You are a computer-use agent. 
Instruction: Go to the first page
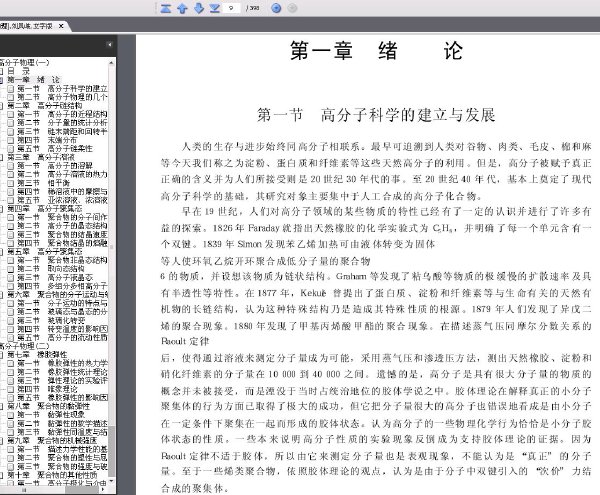[166, 8]
